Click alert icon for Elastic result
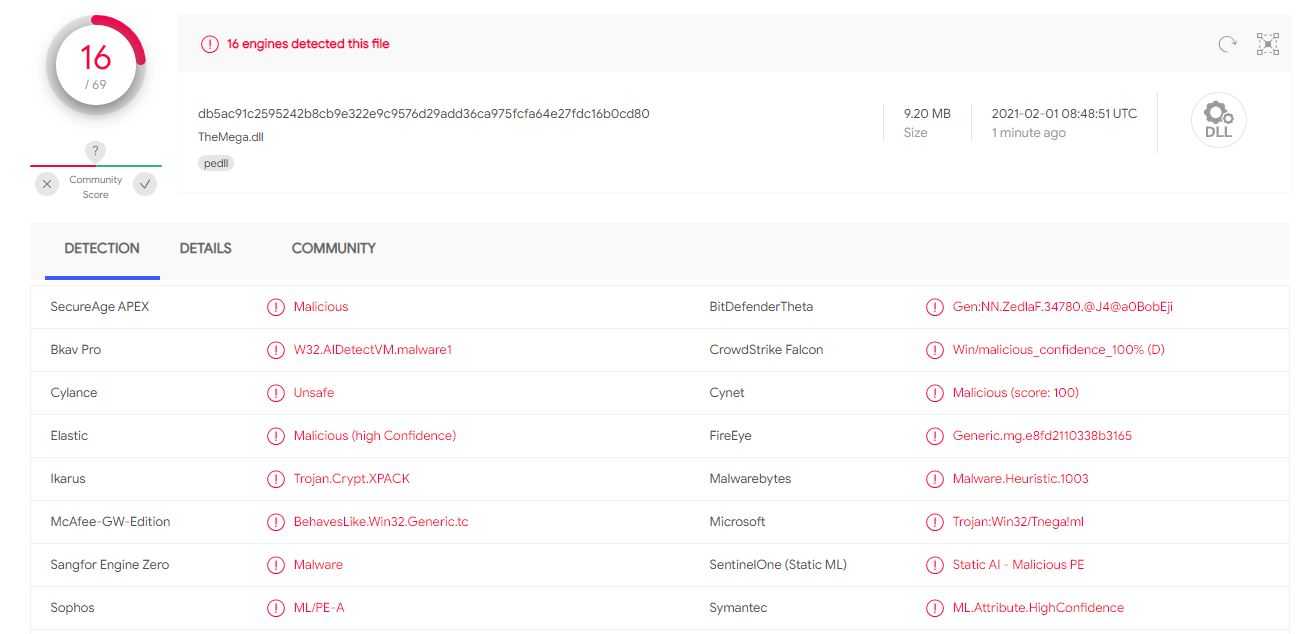Image resolution: width=1301 pixels, height=634 pixels. point(276,436)
